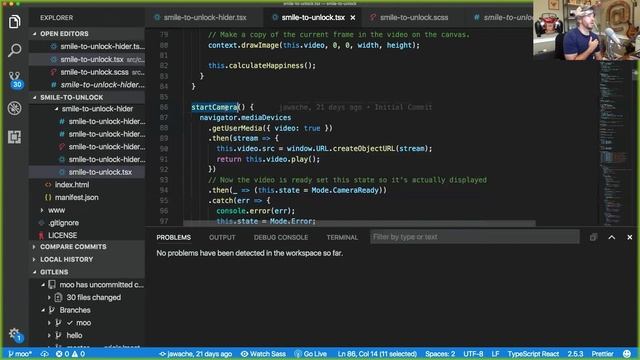Viewport: 640px width, 360px height.
Task: Open errors and warnings status indicator
Action: 70,354
